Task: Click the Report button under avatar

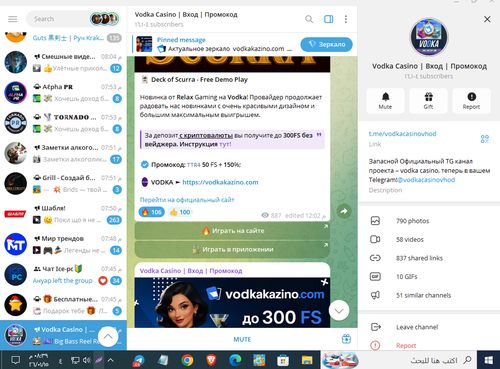Action: pos(471,101)
